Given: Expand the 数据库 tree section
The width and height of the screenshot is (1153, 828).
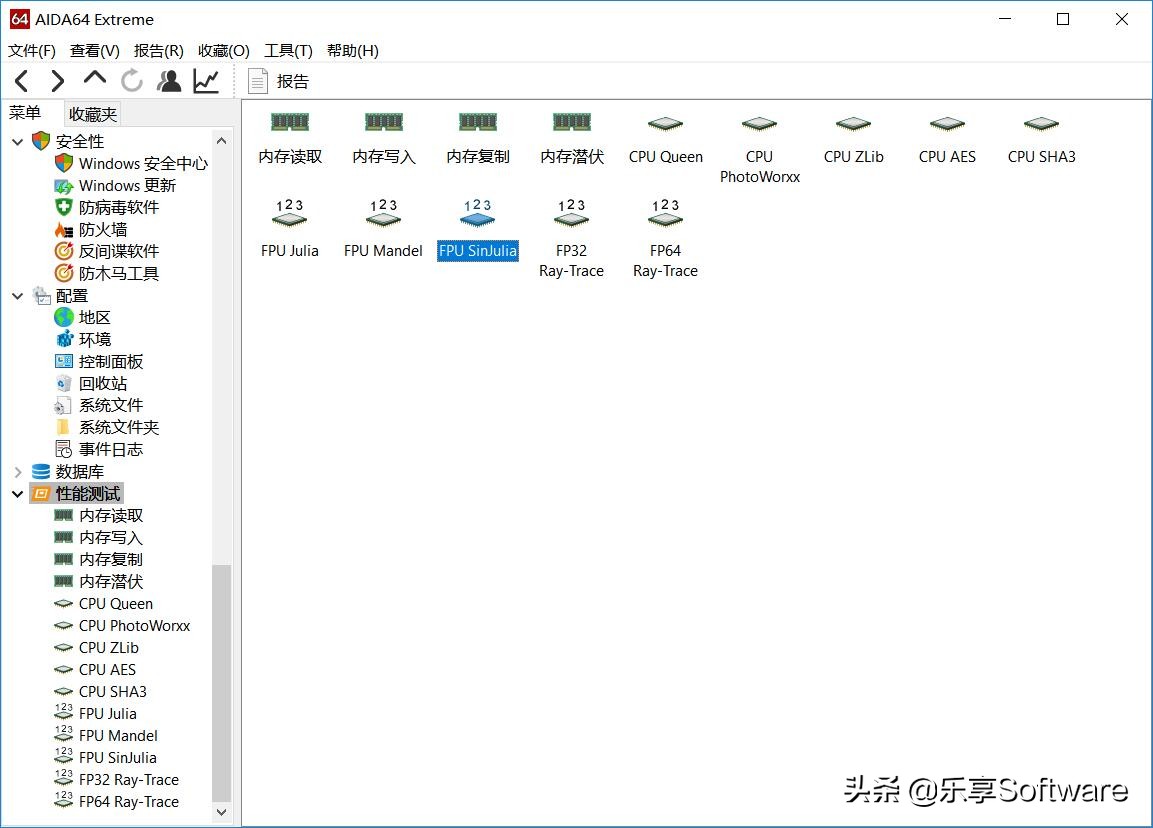Looking at the screenshot, I should coord(16,471).
